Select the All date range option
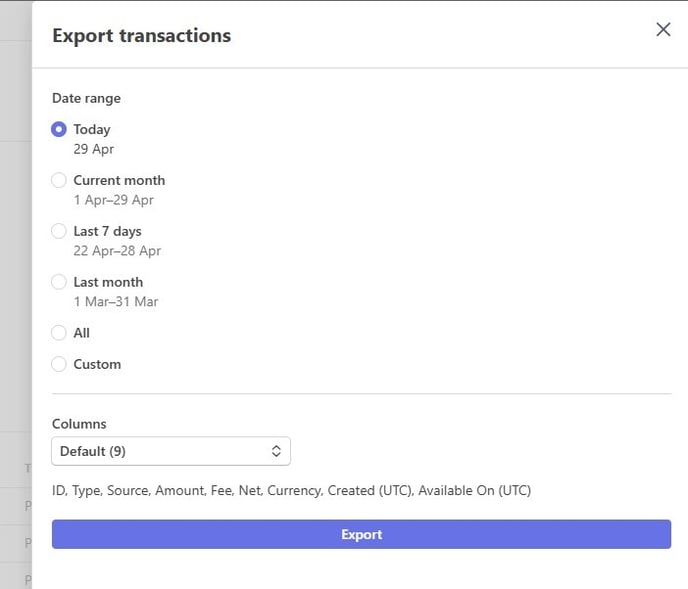688x589 pixels. [59, 333]
